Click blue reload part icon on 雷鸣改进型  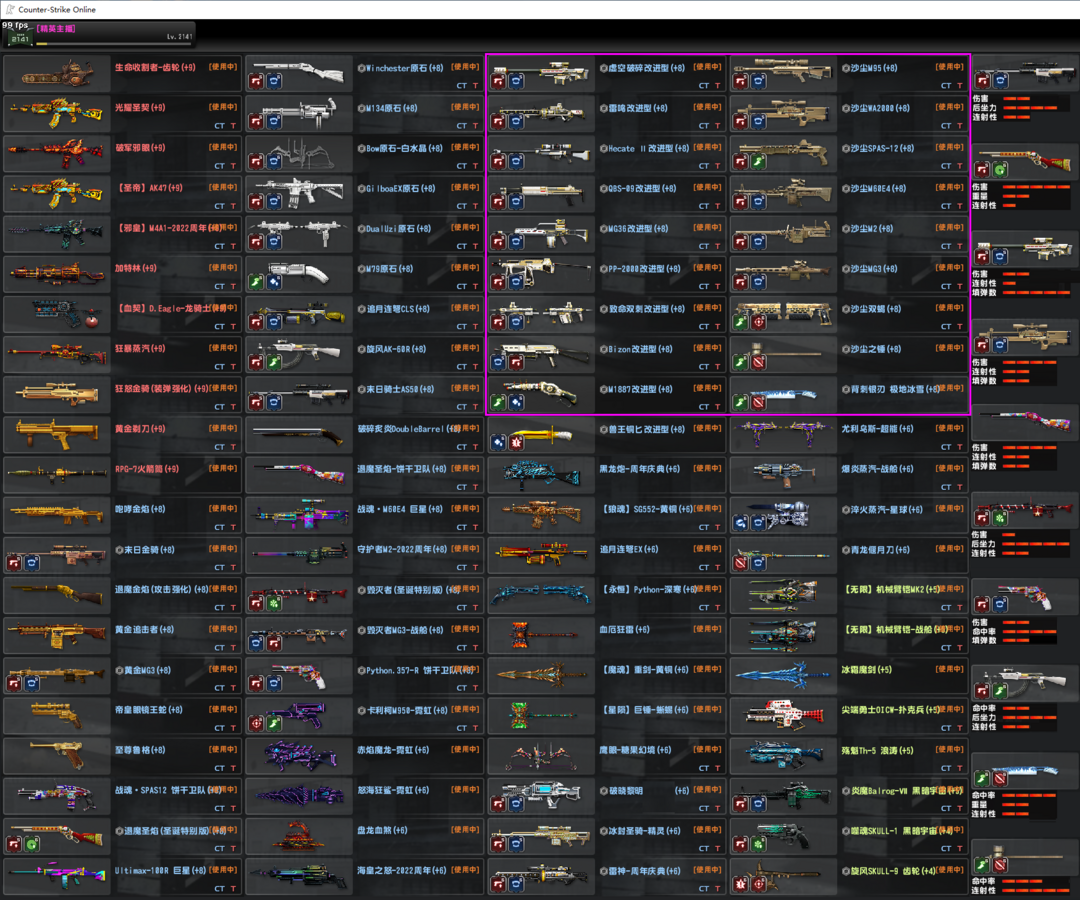pos(517,122)
